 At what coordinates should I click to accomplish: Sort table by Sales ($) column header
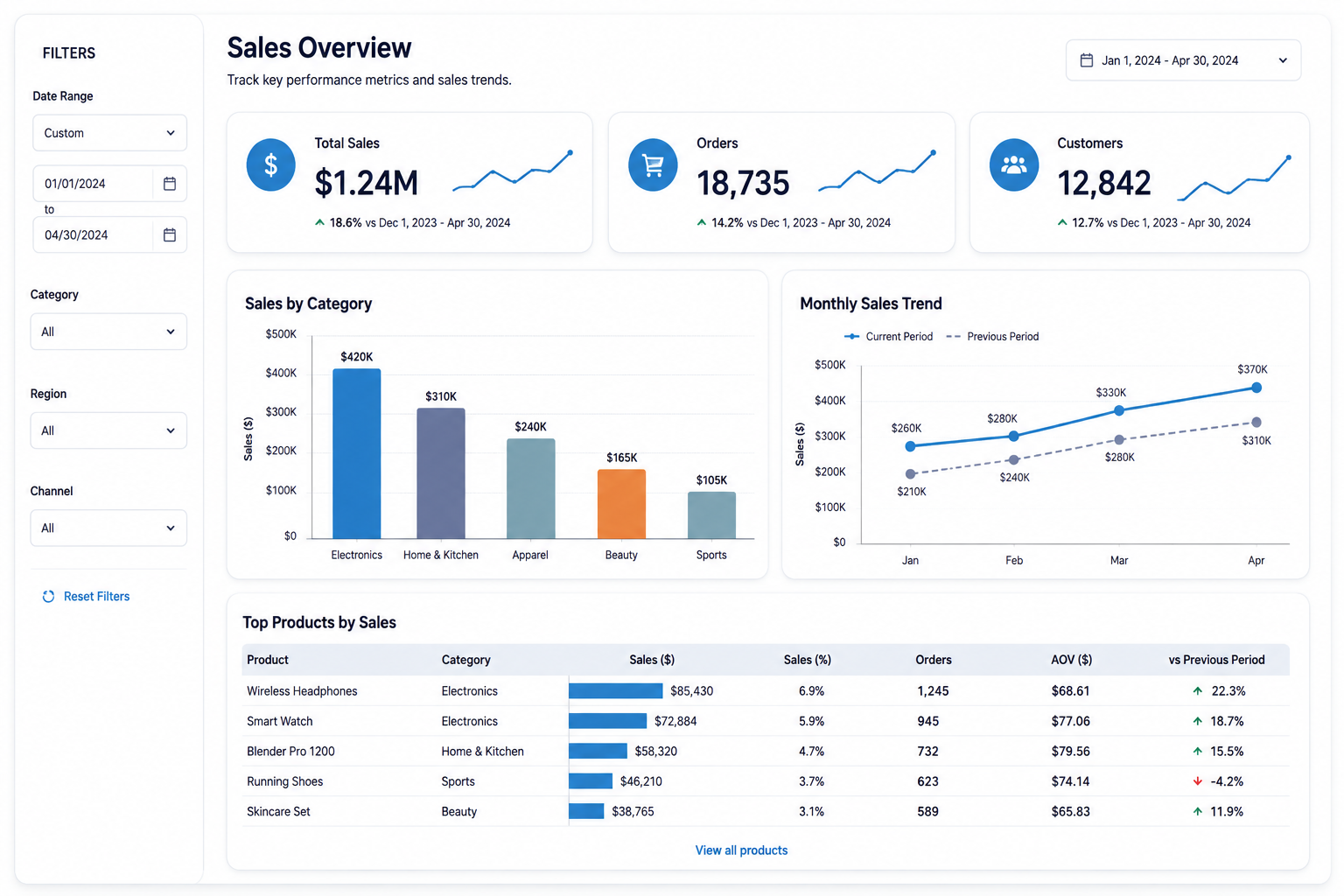(x=652, y=660)
